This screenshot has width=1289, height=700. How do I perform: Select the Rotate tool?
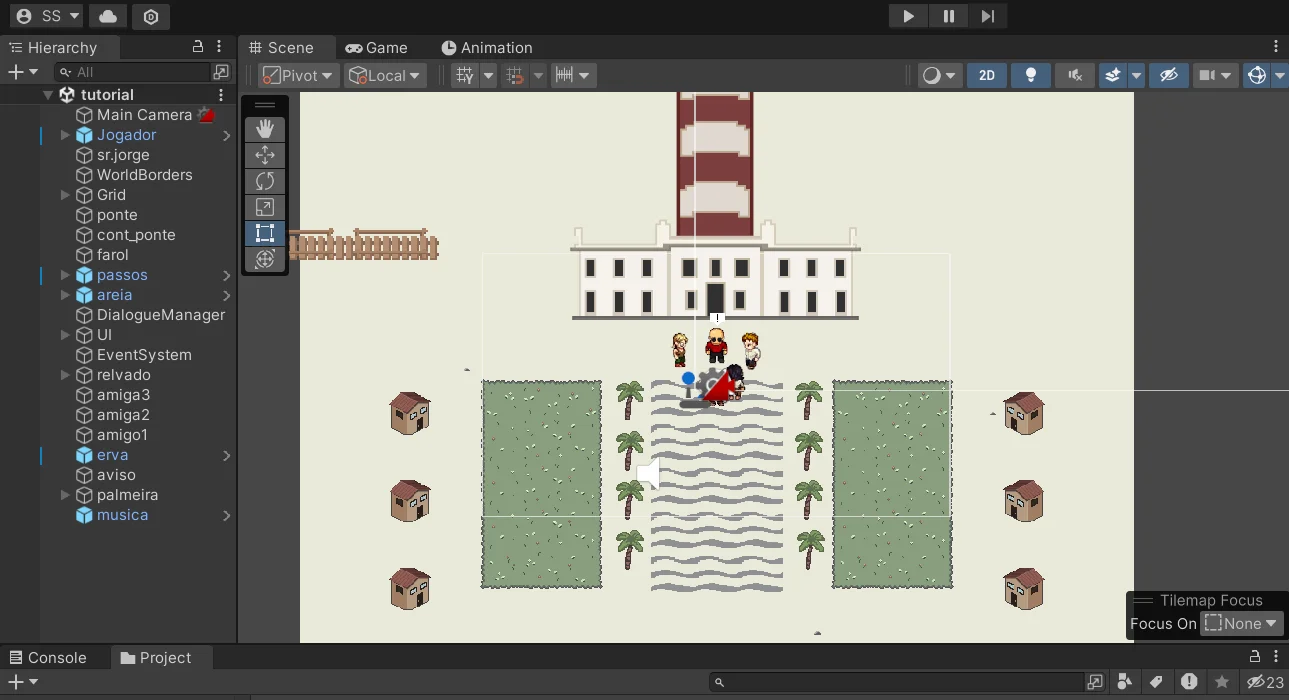click(x=265, y=181)
